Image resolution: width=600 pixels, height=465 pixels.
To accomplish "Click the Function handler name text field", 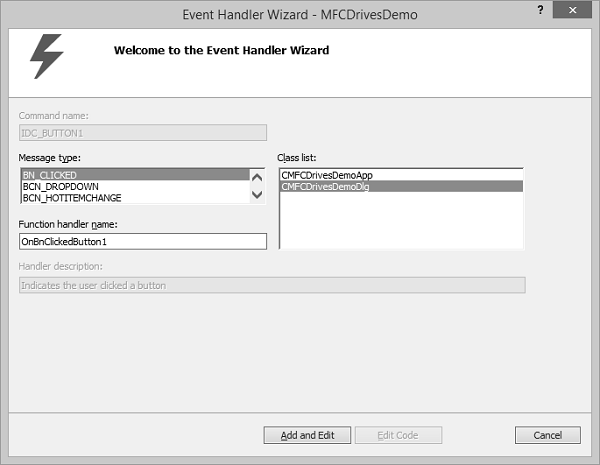I will pos(142,241).
